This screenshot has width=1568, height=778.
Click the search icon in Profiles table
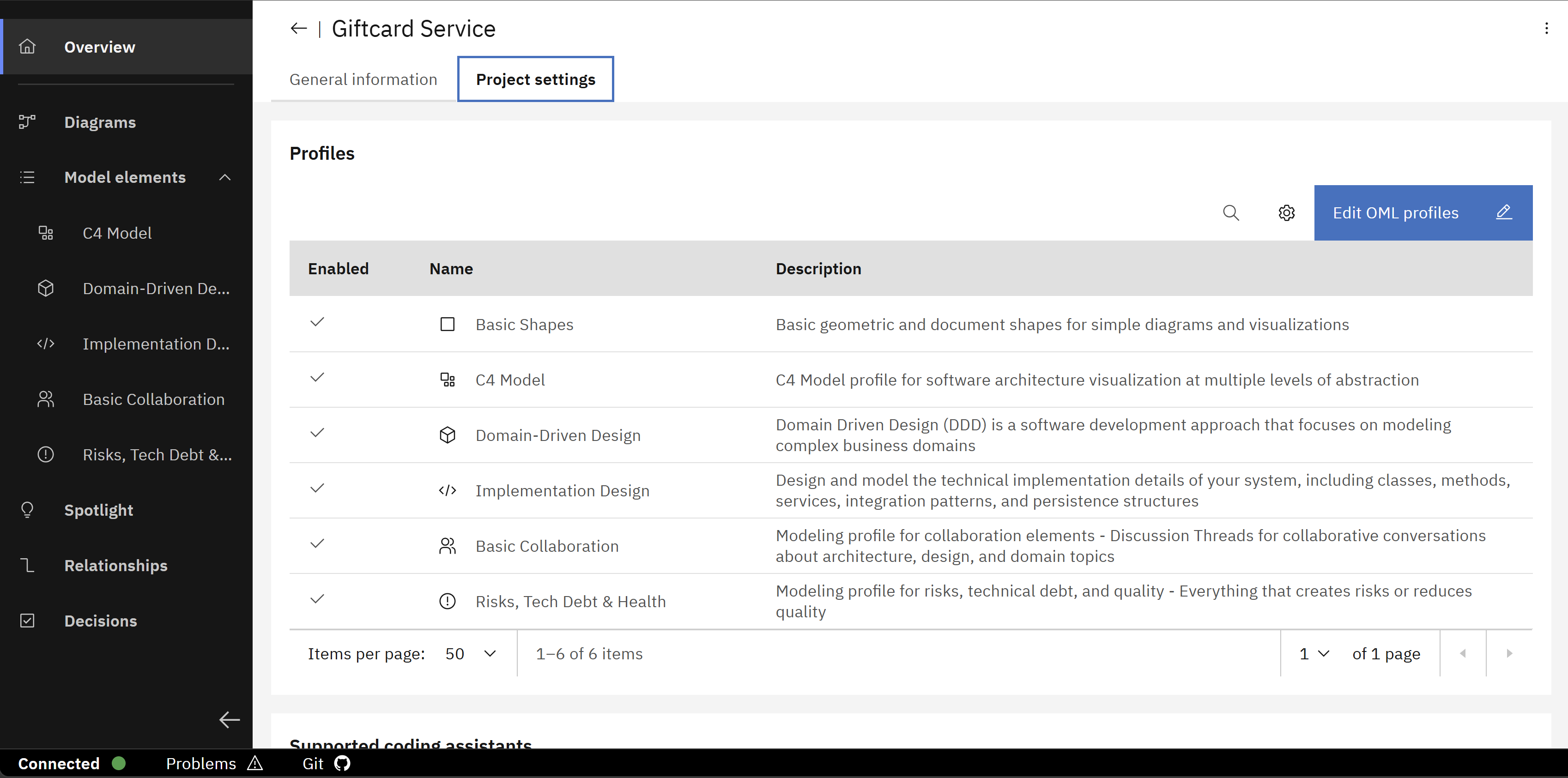pyautogui.click(x=1231, y=213)
